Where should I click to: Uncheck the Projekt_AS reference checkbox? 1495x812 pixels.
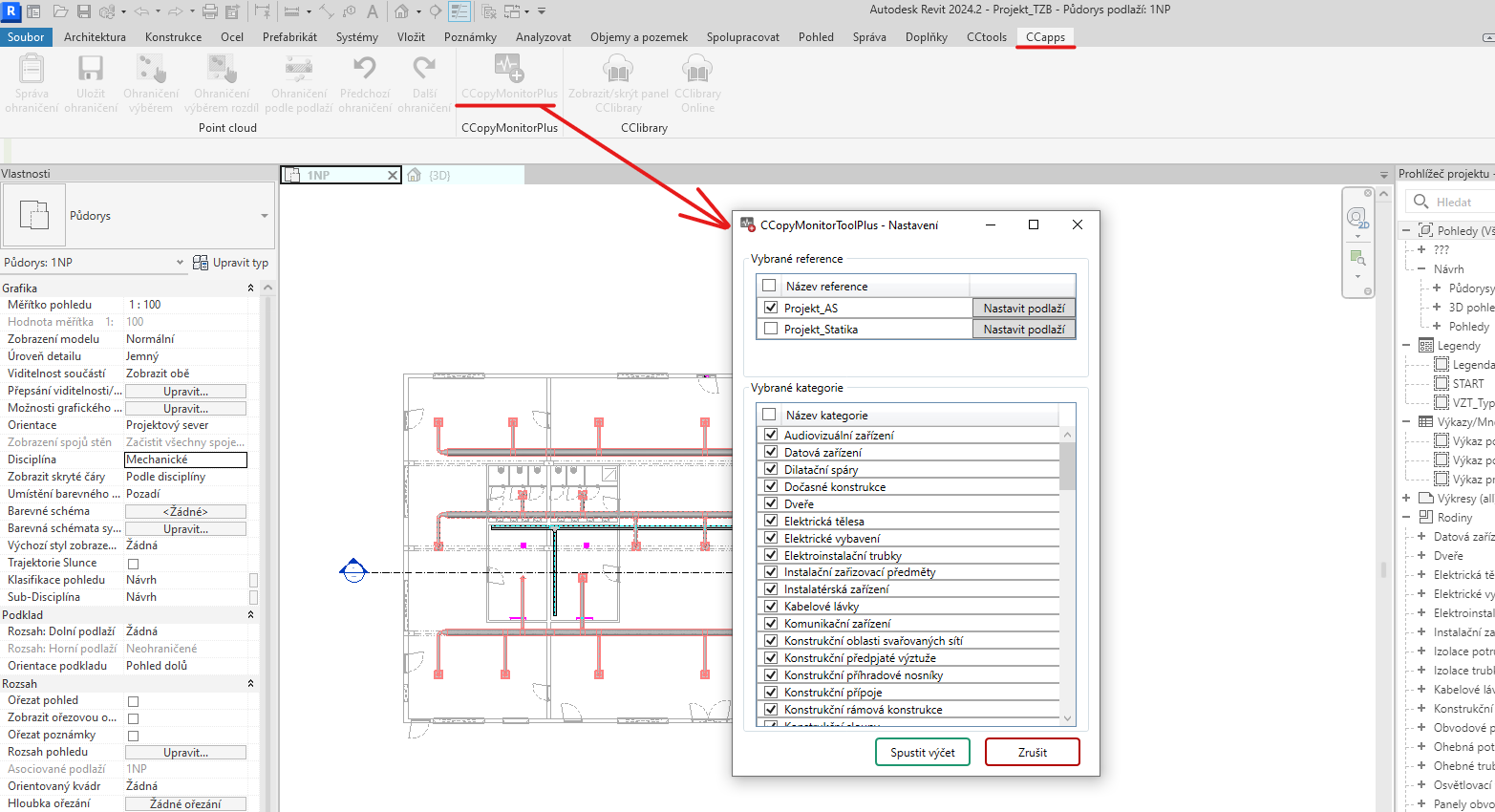771,308
